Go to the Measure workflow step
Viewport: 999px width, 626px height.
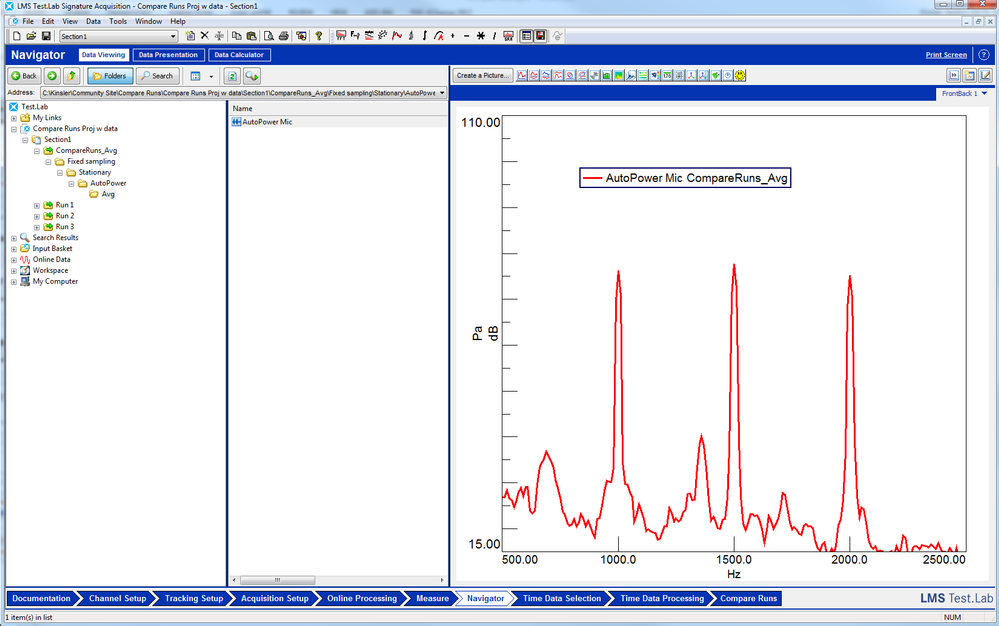(433, 599)
